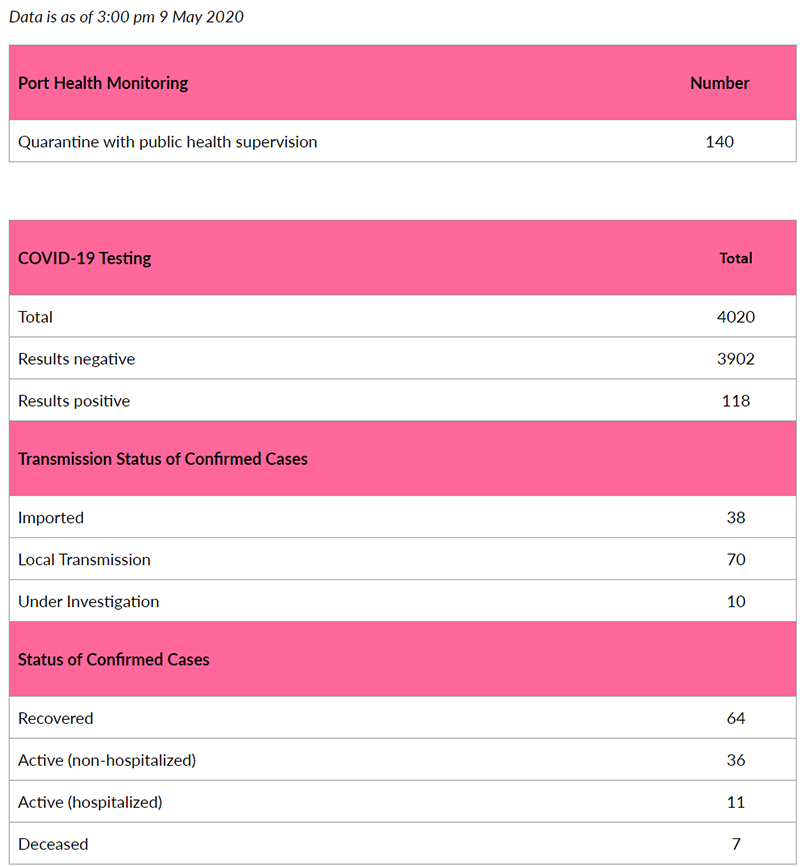Select the Quarantine with public health supervision row label

point(167,142)
